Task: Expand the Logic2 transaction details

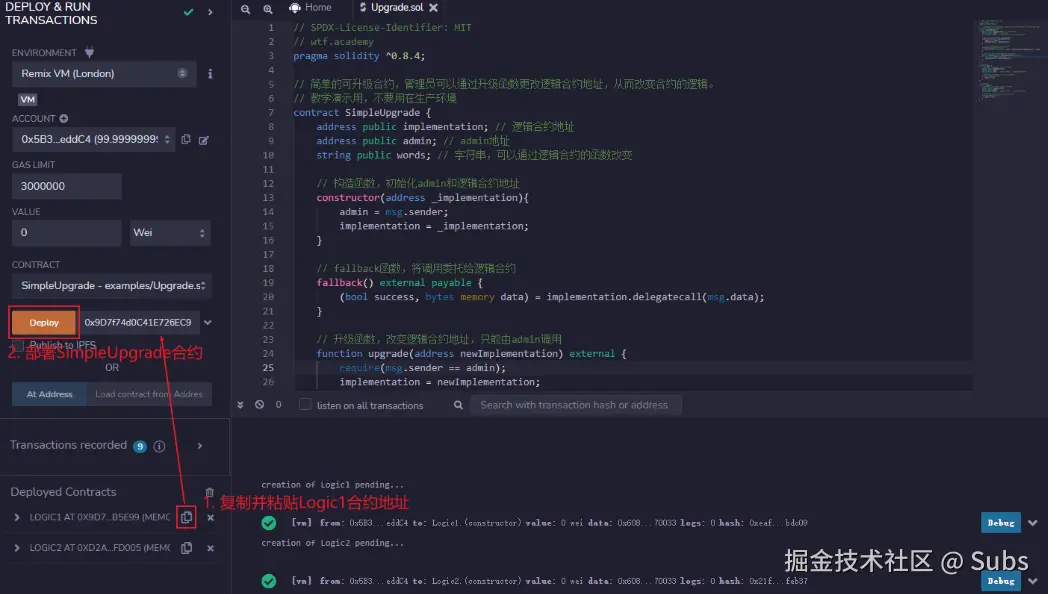Action: point(1033,581)
